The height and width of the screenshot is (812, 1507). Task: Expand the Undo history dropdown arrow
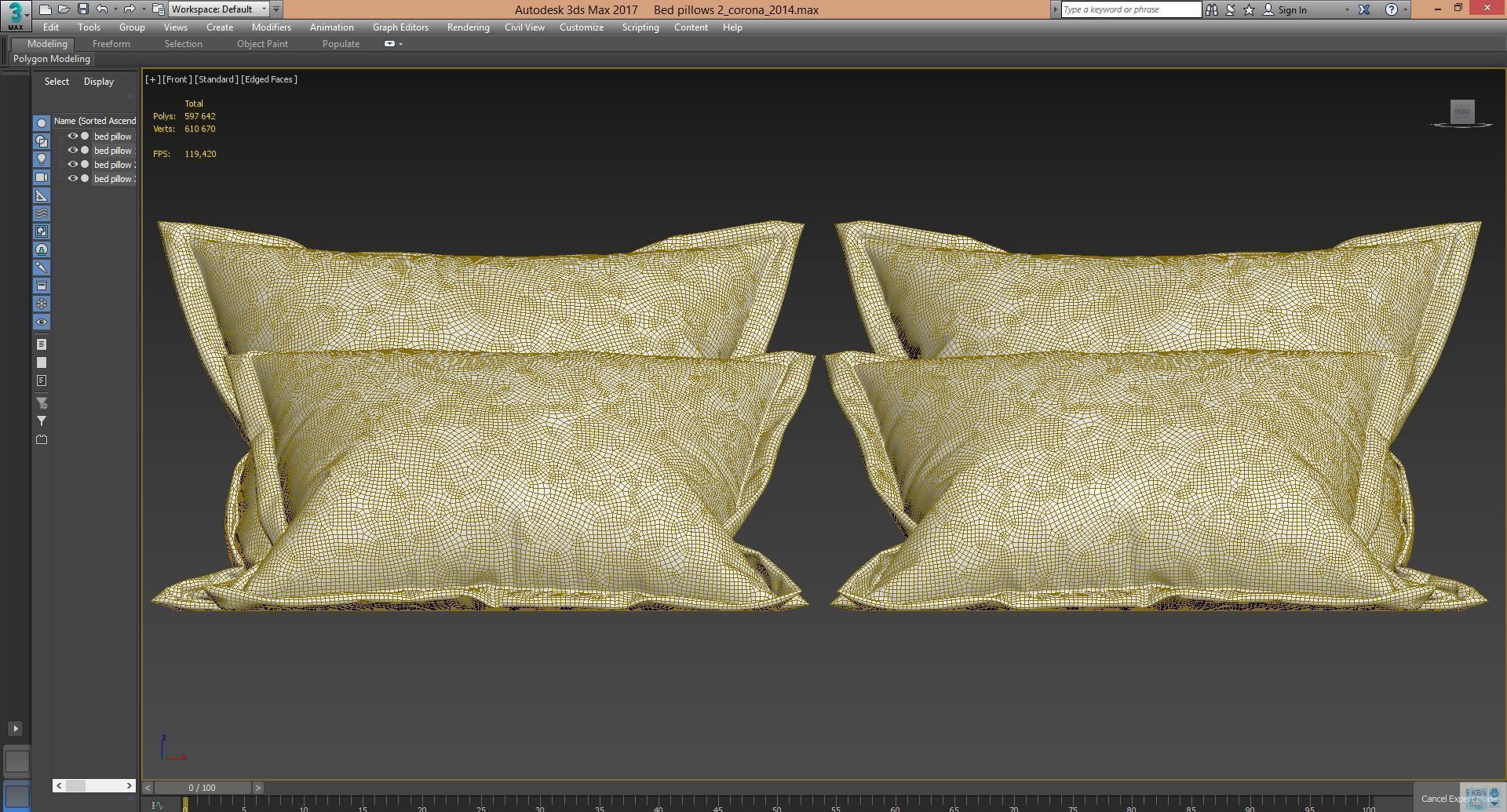click(x=115, y=9)
